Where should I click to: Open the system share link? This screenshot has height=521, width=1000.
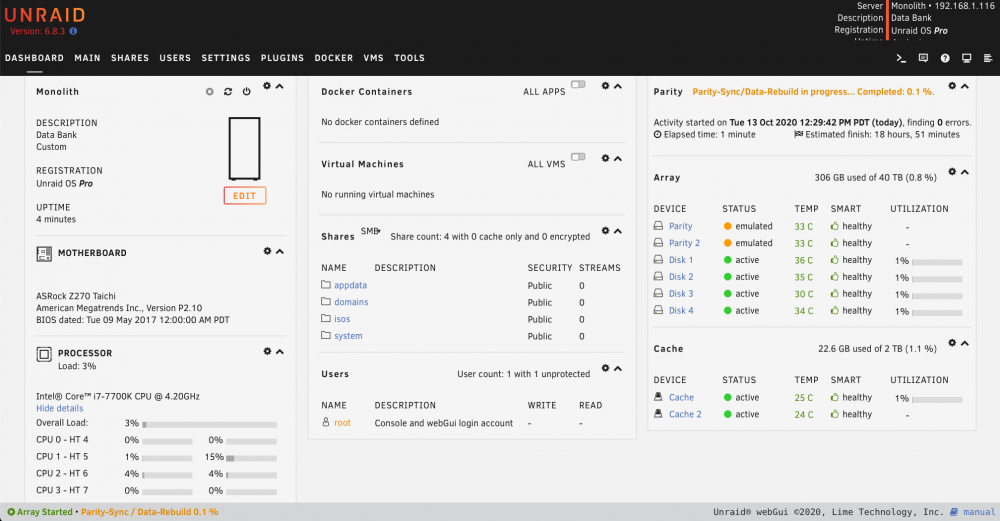pyautogui.click(x=348, y=335)
